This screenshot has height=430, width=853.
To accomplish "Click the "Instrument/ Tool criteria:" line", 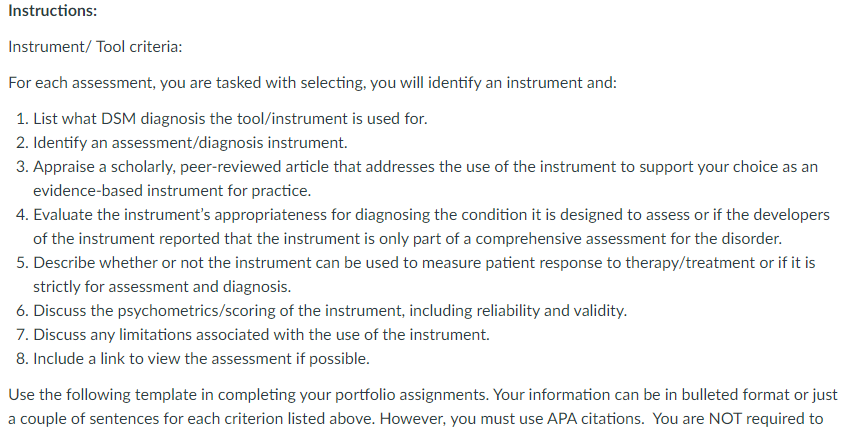I will tap(95, 47).
